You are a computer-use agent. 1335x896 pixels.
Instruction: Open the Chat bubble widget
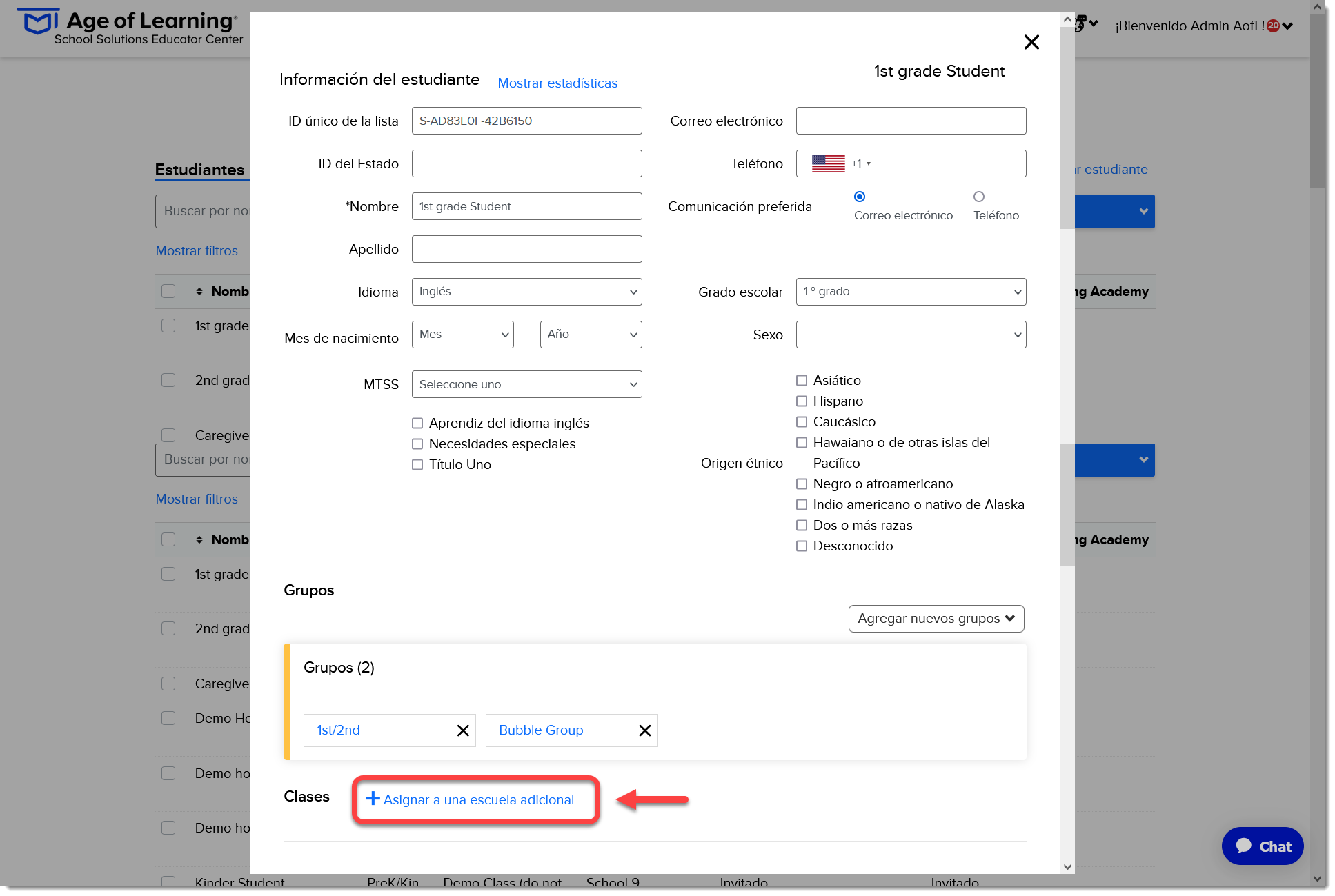1263,846
